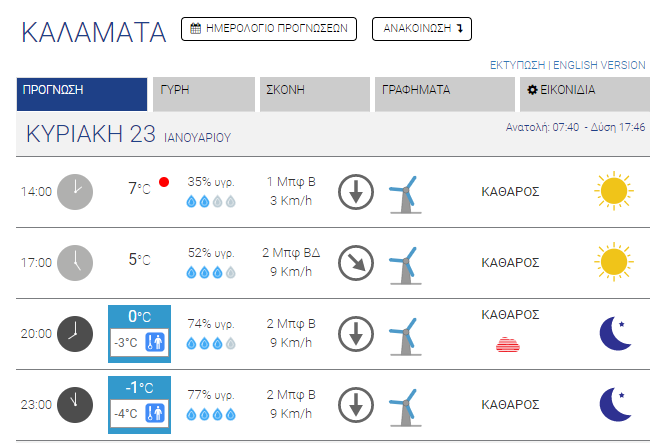Click the moon icon for 23:00
The width and height of the screenshot is (665, 443).
[x=614, y=405]
